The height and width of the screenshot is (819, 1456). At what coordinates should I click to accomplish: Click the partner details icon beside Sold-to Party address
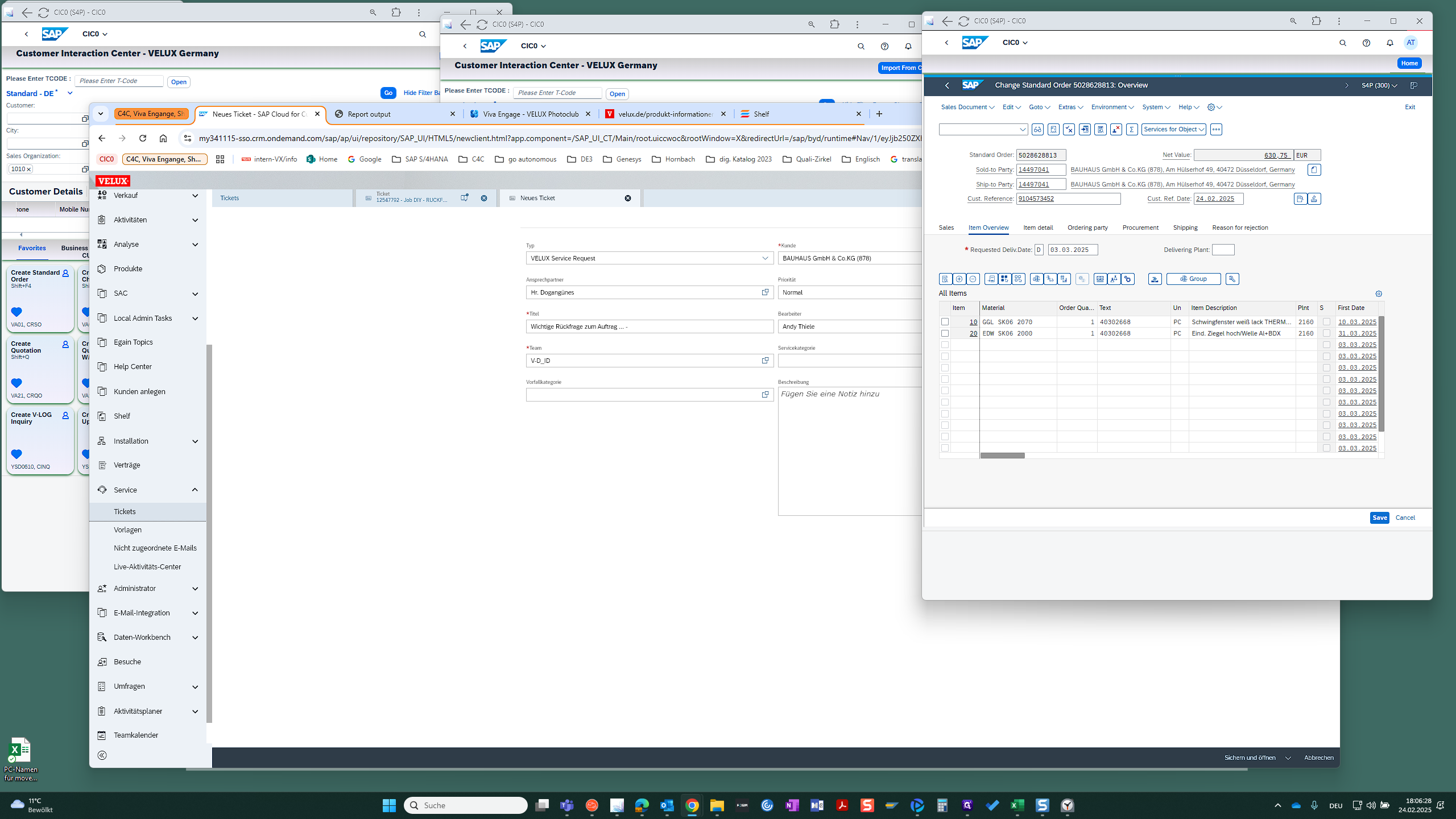click(x=1314, y=170)
